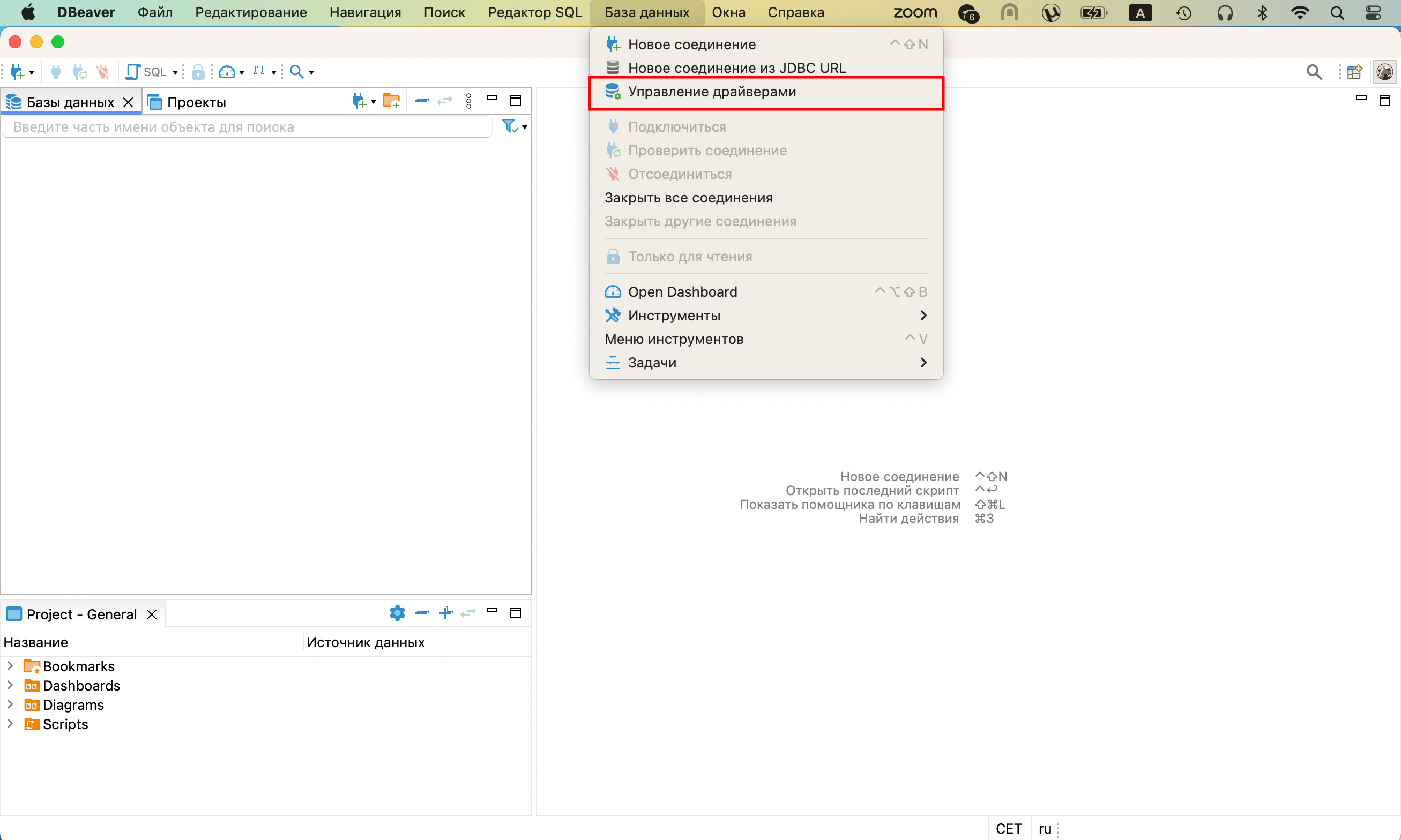Click the Wi-Fi icon in macOS menu bar

coord(1300,12)
